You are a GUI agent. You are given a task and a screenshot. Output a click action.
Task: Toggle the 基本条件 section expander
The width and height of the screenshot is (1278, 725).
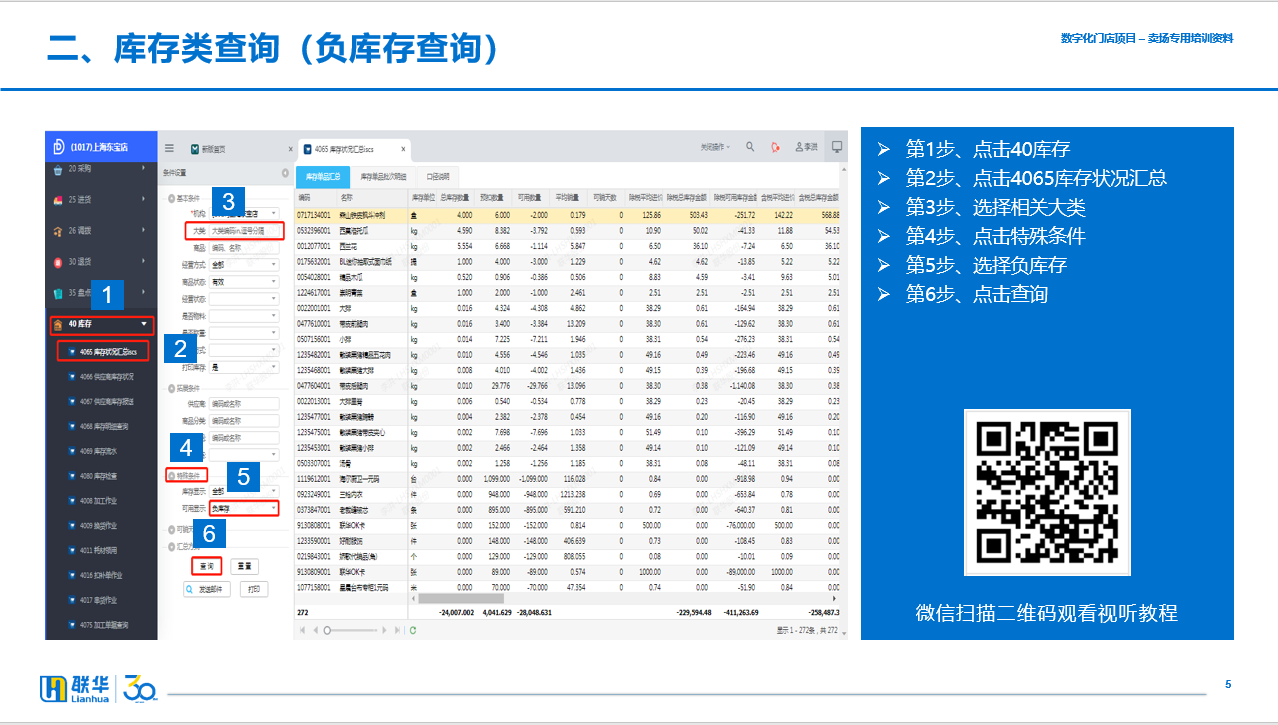tap(172, 198)
